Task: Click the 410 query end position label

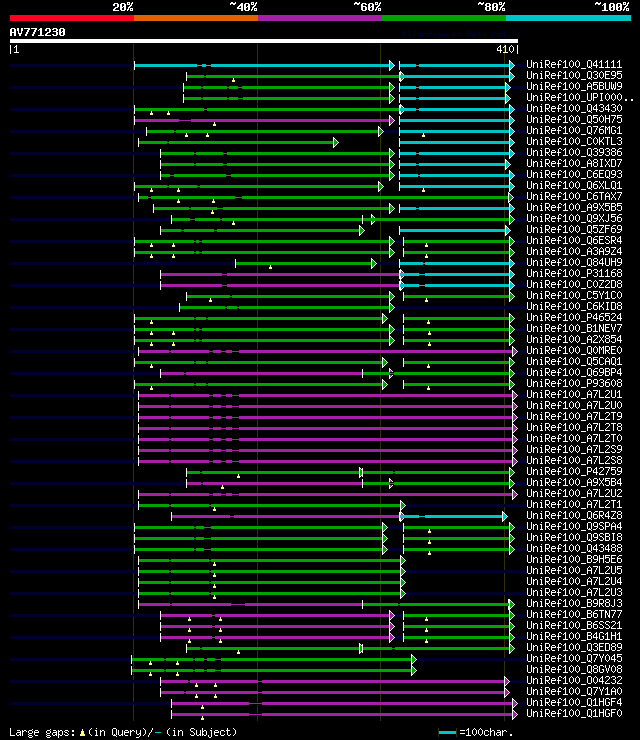Action: point(505,49)
